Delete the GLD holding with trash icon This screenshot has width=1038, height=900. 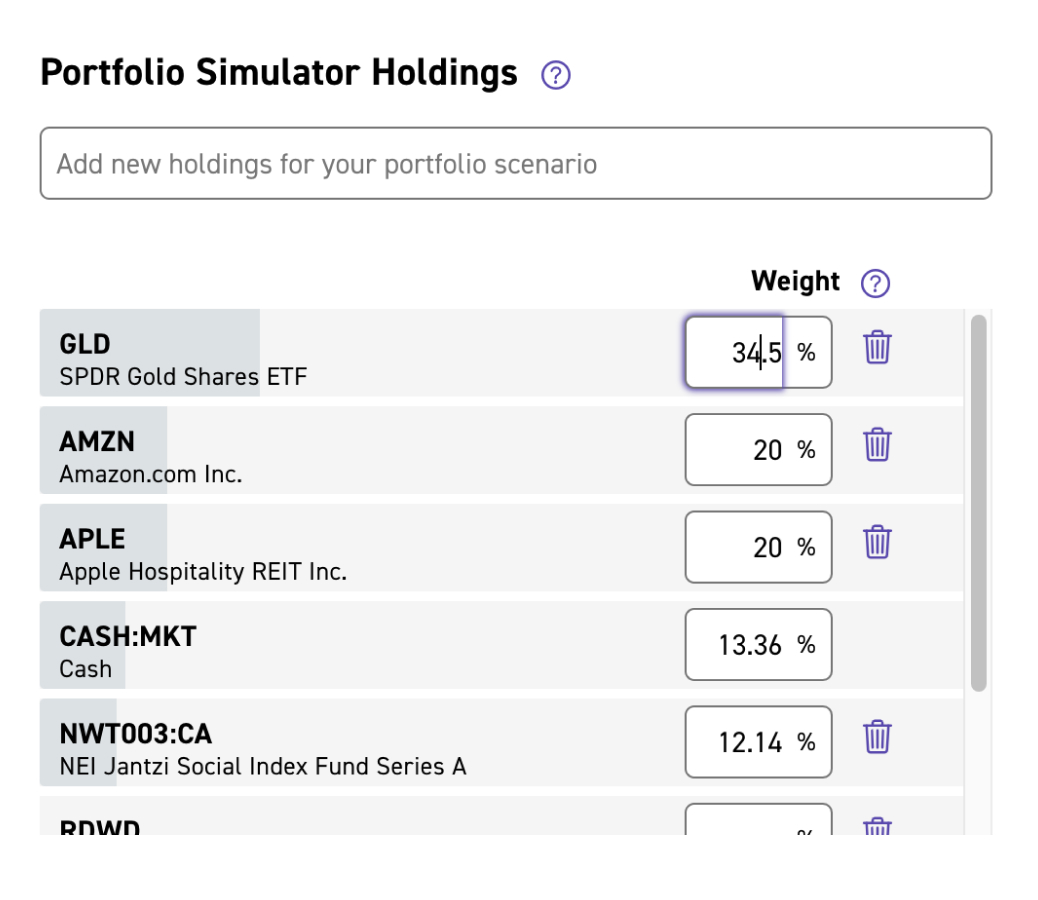[877, 349]
